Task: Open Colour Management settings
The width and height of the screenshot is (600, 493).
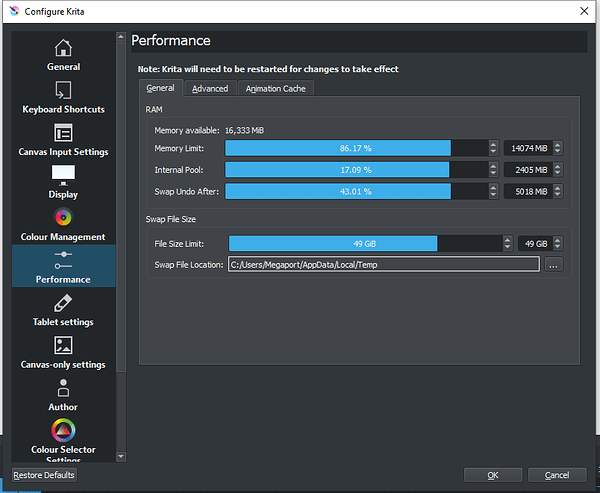Action: pos(63,225)
